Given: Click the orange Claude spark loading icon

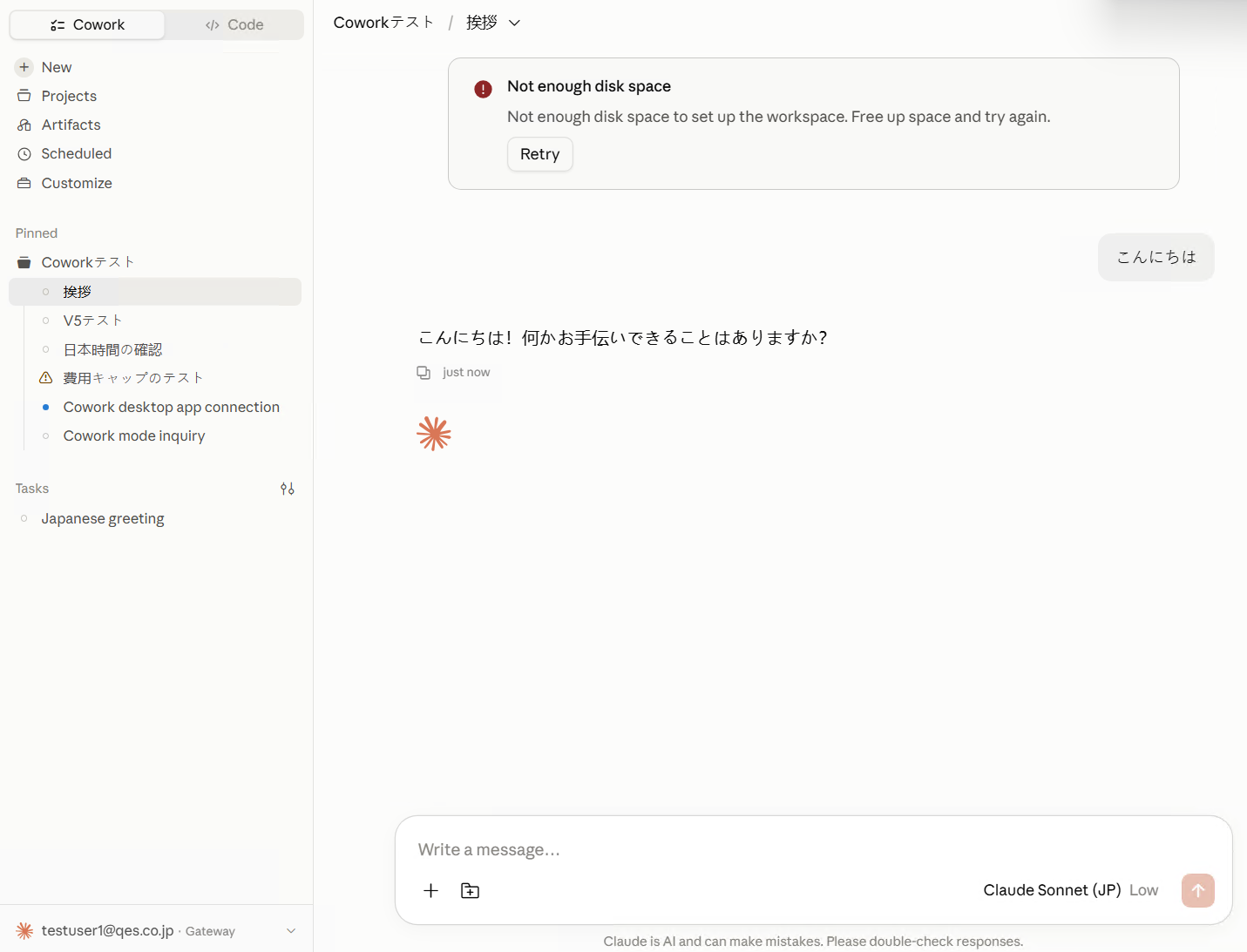Looking at the screenshot, I should point(434,434).
